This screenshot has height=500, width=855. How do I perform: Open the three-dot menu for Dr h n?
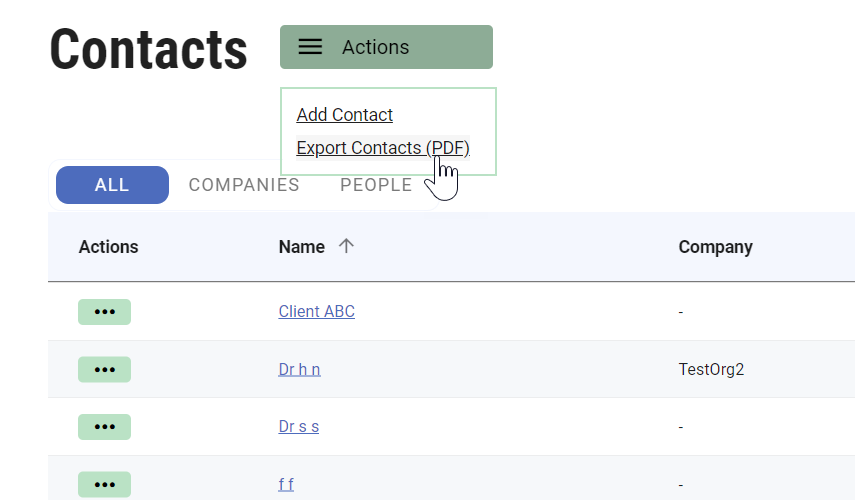tap(104, 369)
